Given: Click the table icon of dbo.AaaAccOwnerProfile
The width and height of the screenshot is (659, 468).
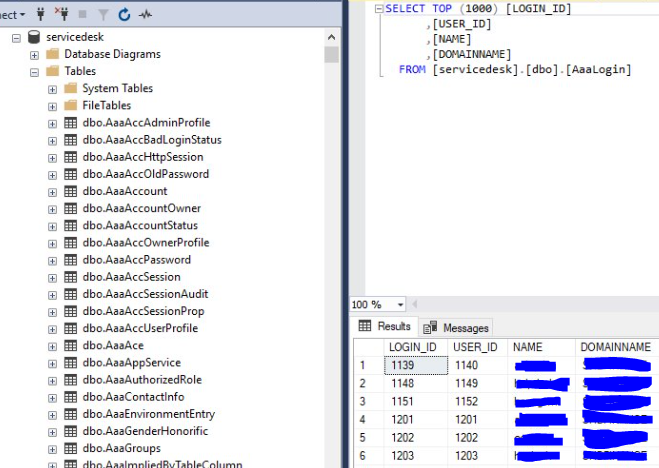Looking at the screenshot, I should tap(71, 243).
